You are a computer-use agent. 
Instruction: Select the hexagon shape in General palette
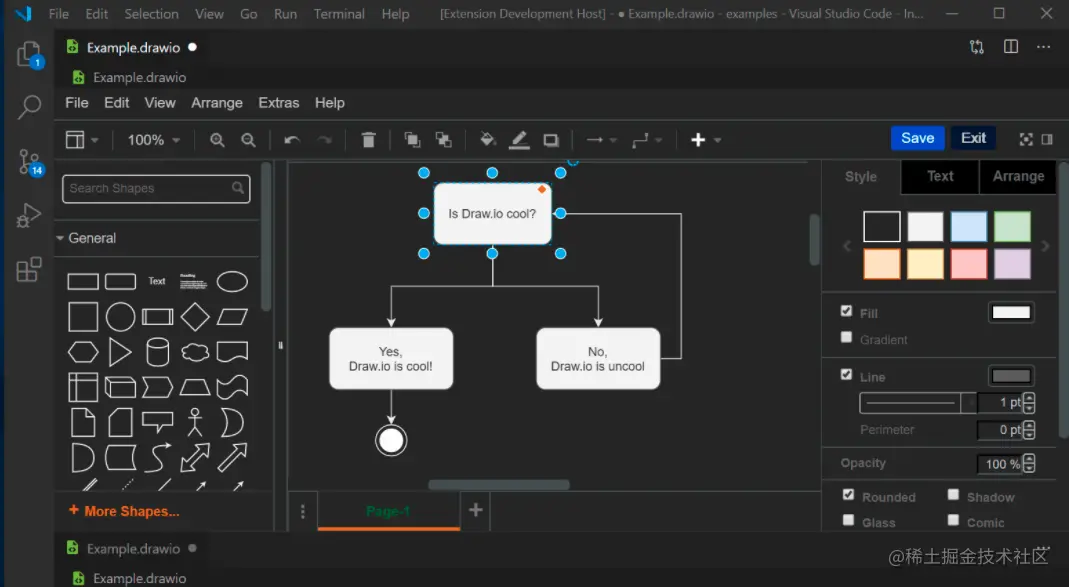(x=83, y=352)
